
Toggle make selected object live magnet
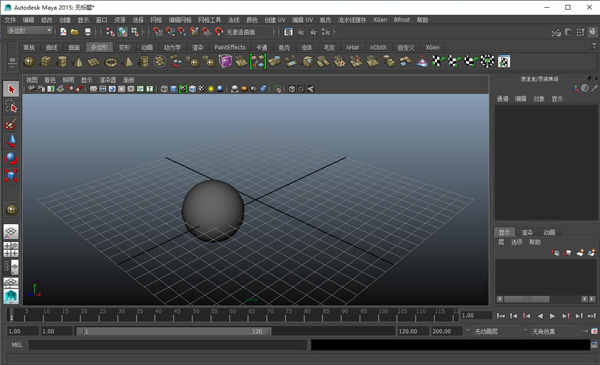click(219, 32)
